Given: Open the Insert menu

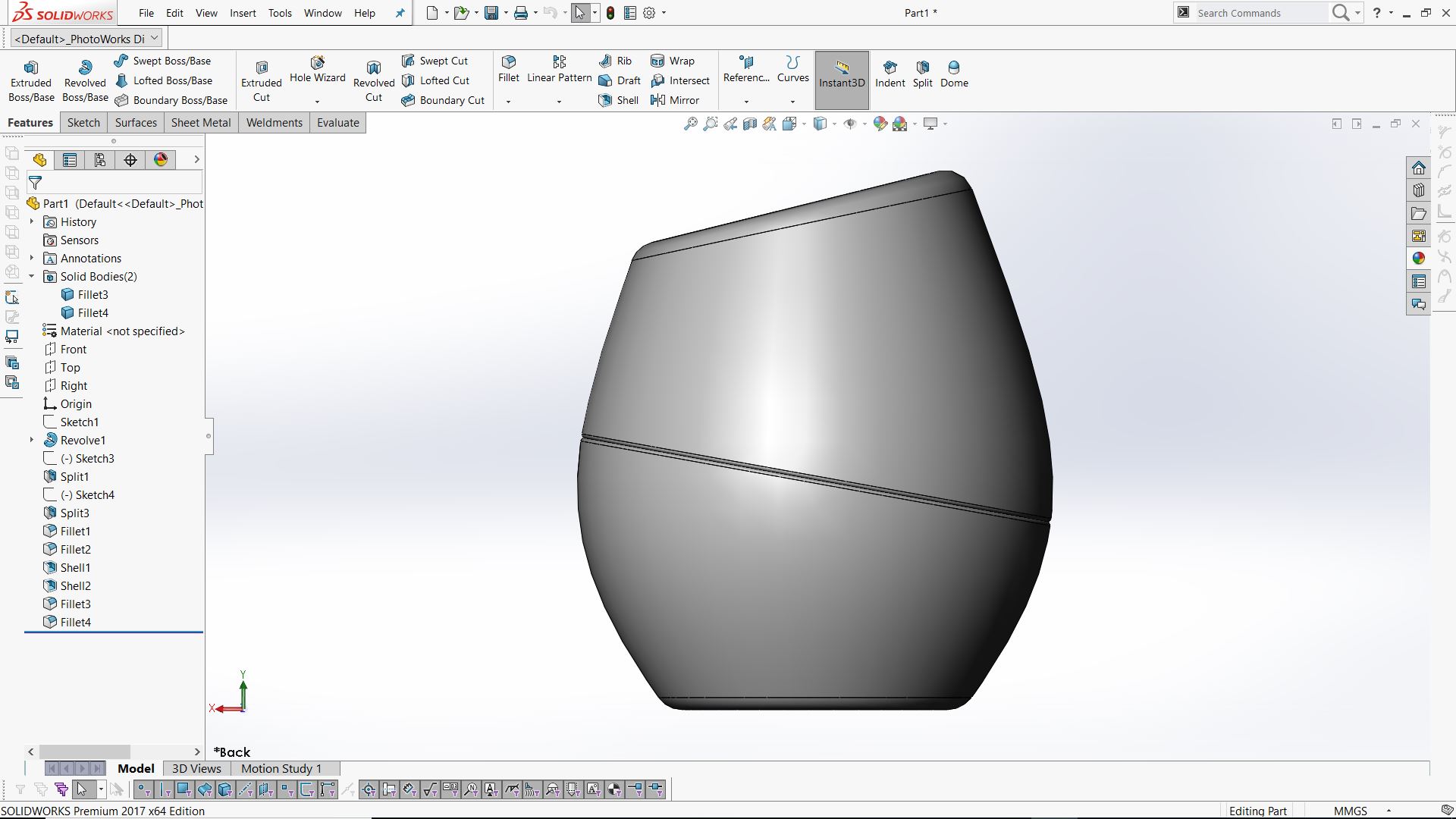Looking at the screenshot, I should (243, 13).
